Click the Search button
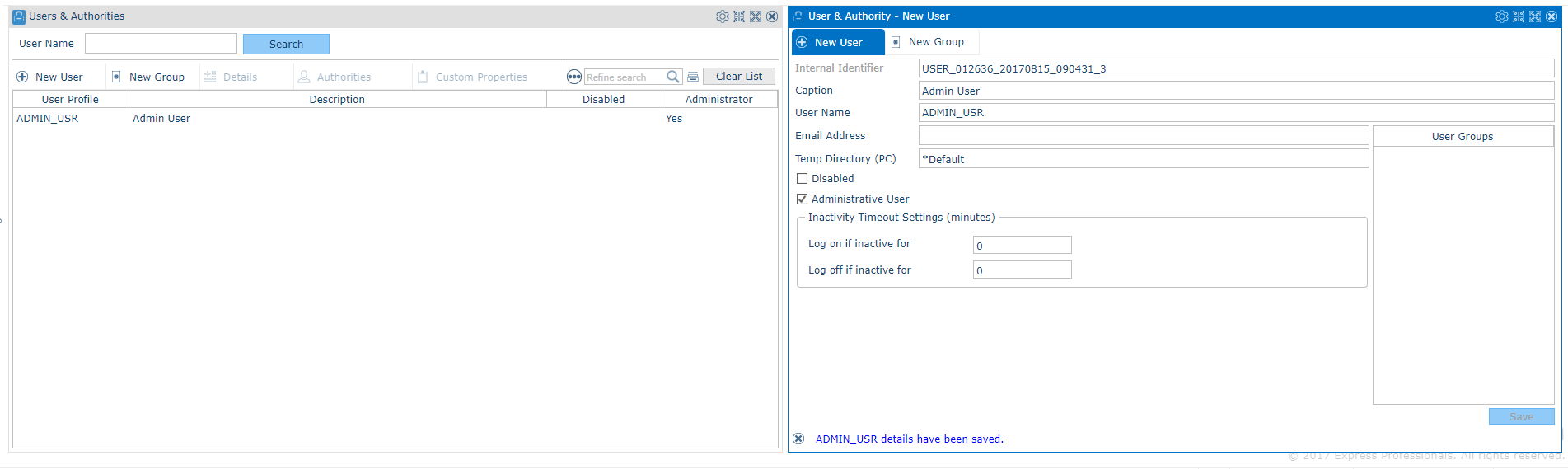This screenshot has width=1568, height=469. pos(286,44)
